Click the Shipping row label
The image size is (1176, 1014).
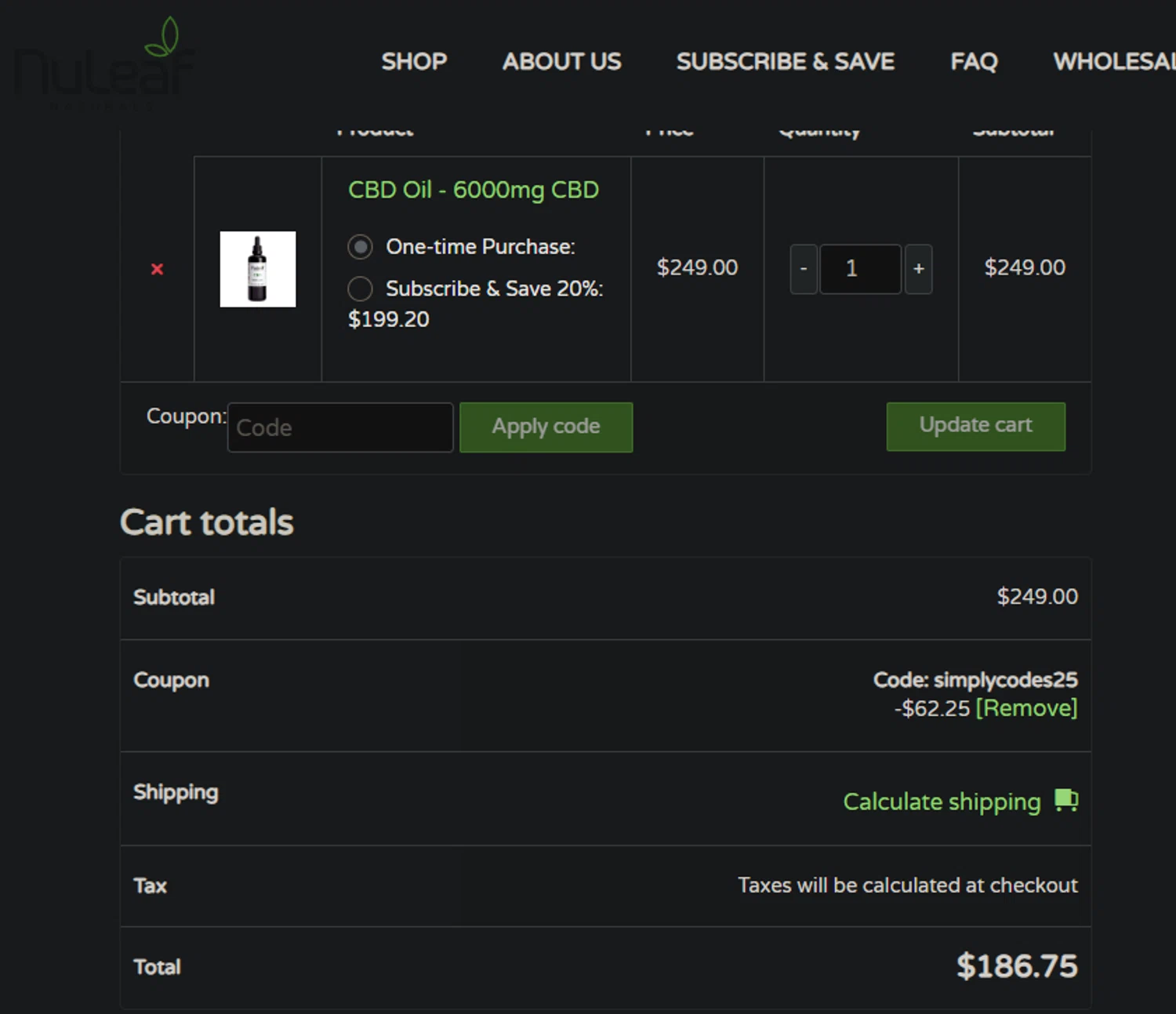tap(176, 792)
